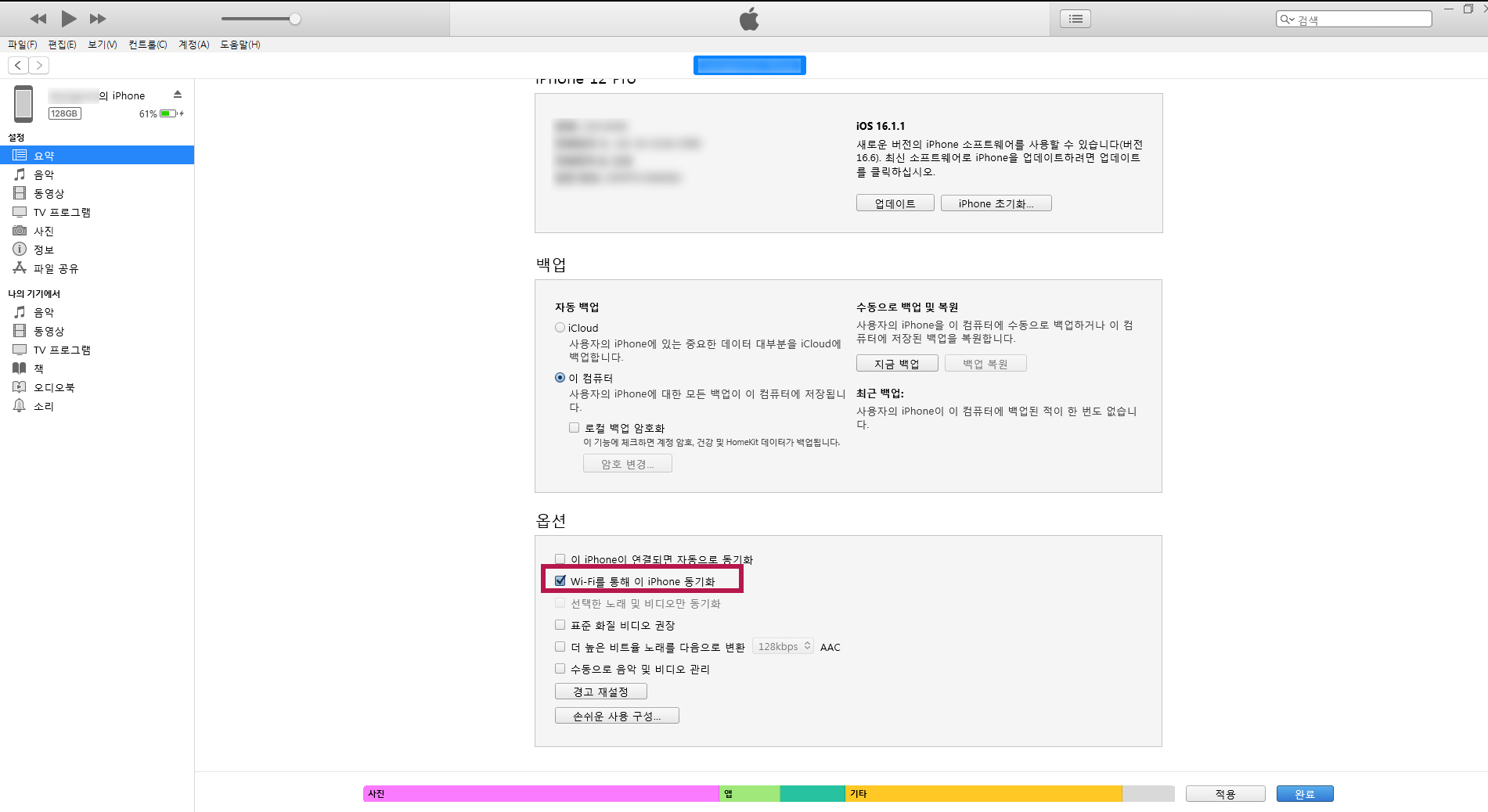Adjust the volume slider knob

pos(295,19)
